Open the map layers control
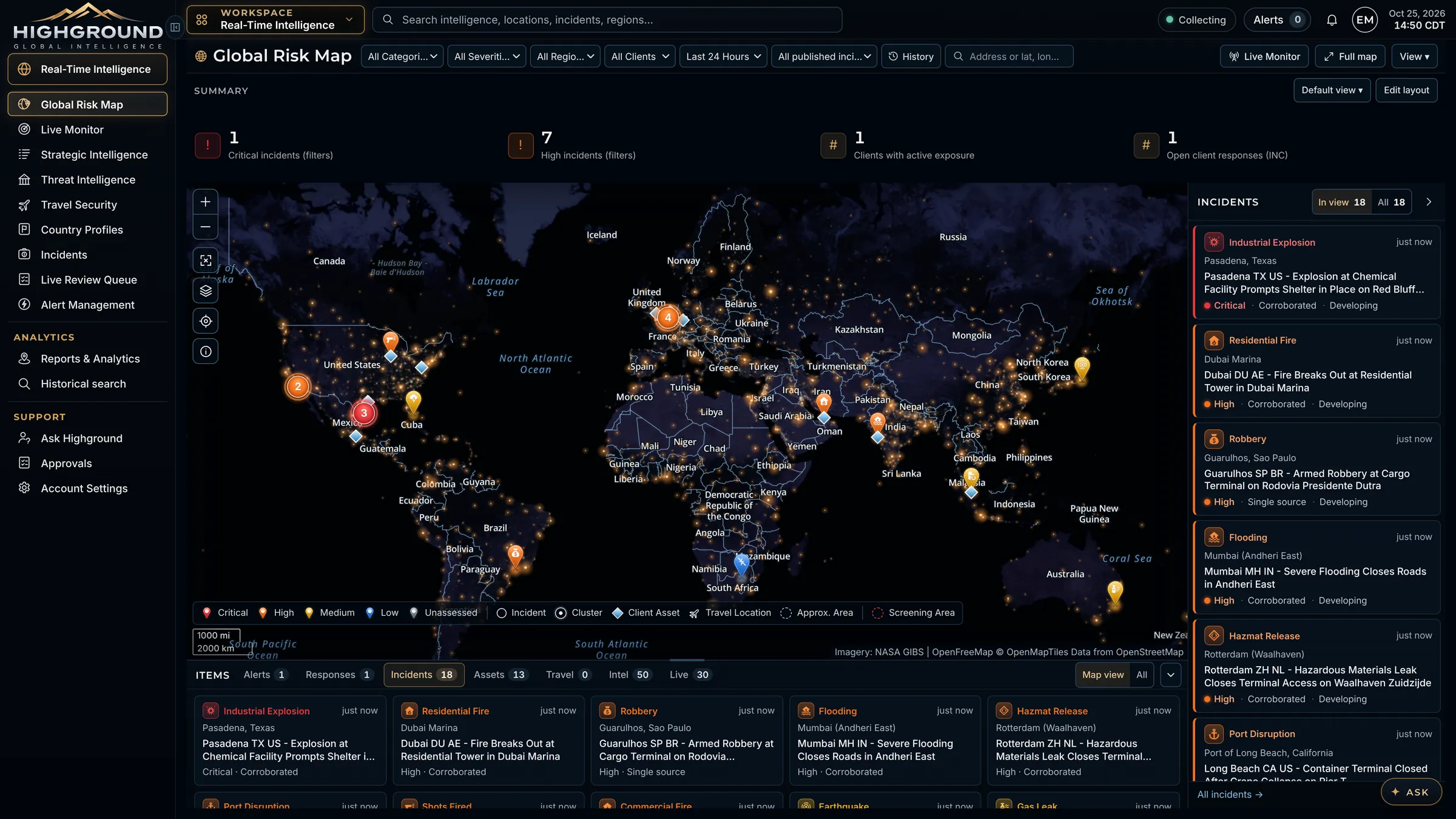Image resolution: width=1456 pixels, height=819 pixels. (206, 291)
